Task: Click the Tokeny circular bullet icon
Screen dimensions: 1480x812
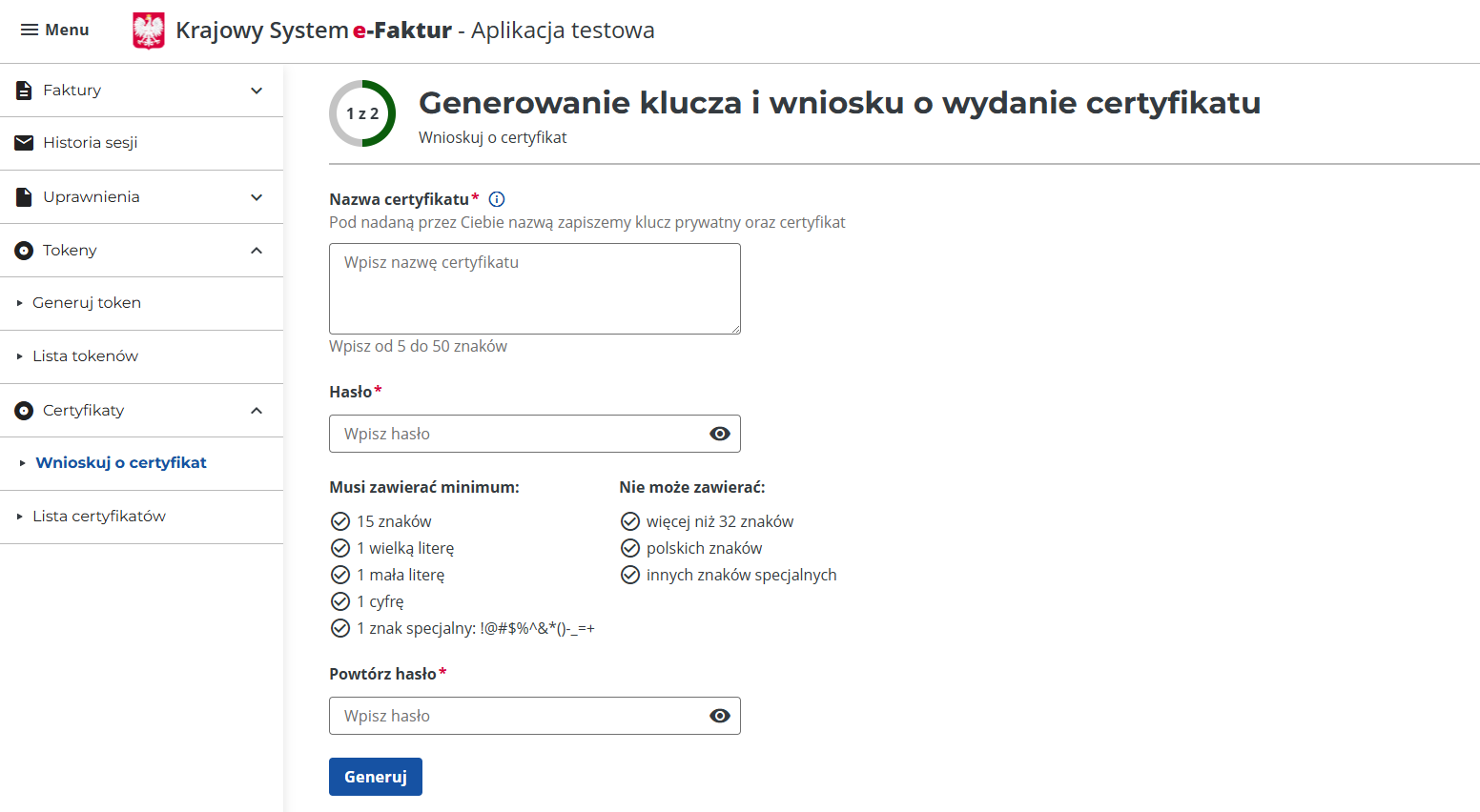Action: click(x=22, y=250)
